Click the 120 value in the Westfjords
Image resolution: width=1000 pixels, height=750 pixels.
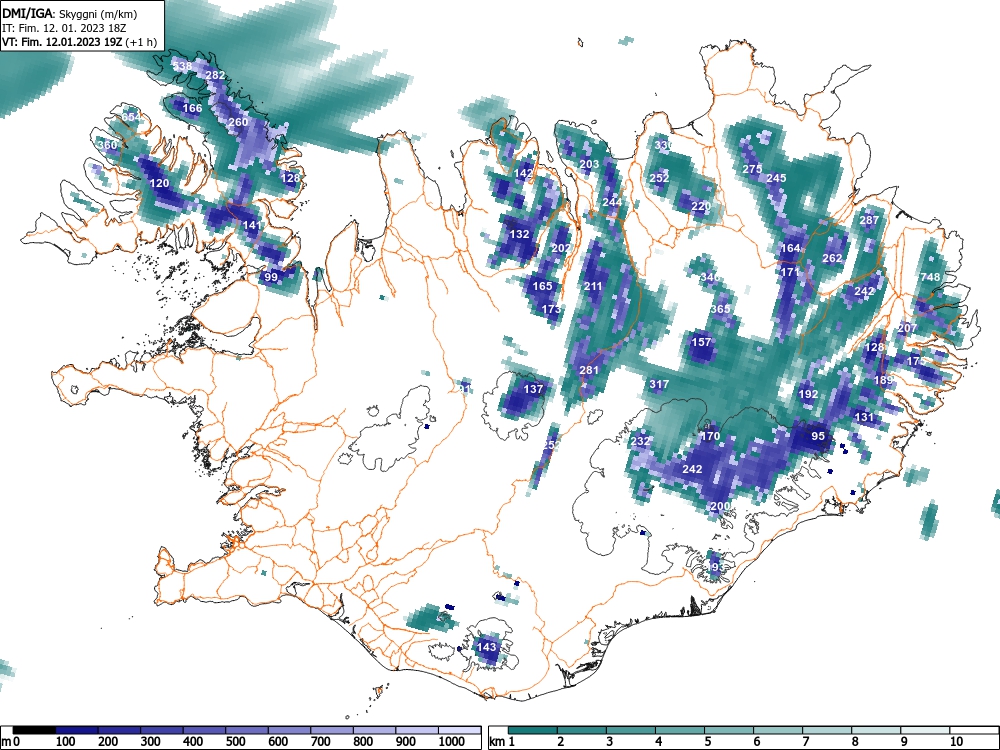(x=159, y=183)
